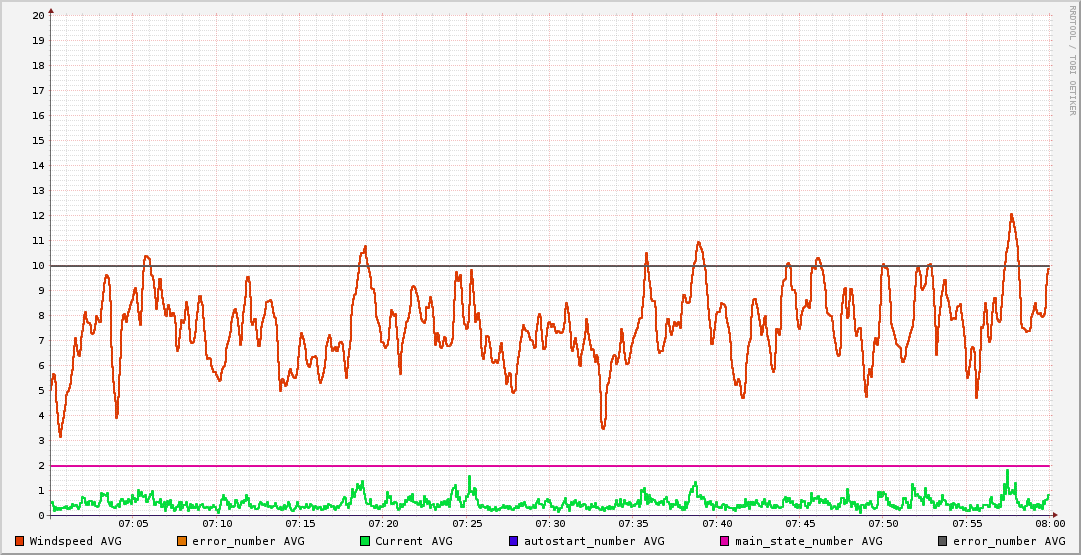Viewport: 1081px width, 555px height.
Task: Select the 07:30 time axis label
Action: coord(551,524)
